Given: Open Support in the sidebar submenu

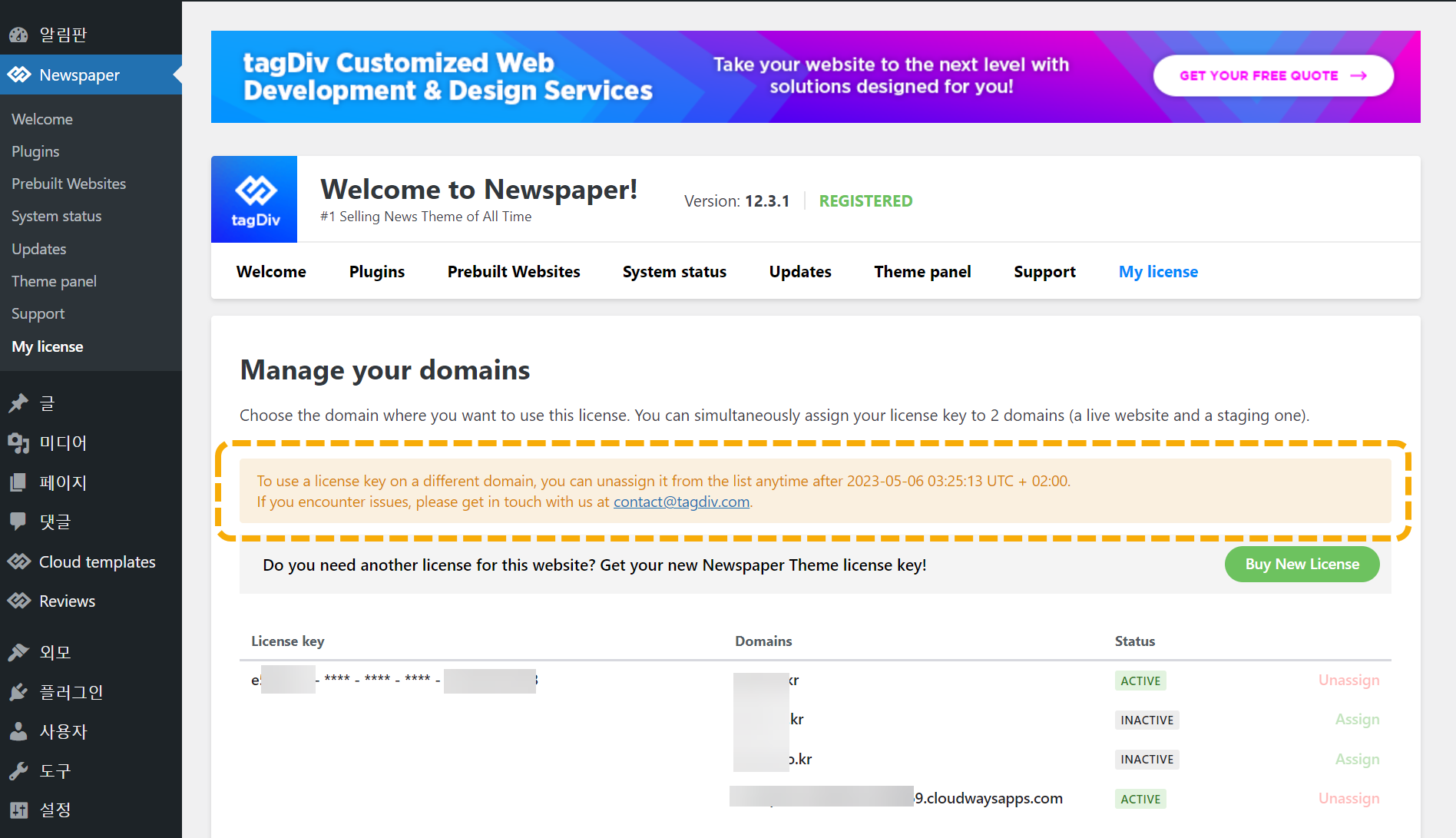Looking at the screenshot, I should tap(38, 313).
